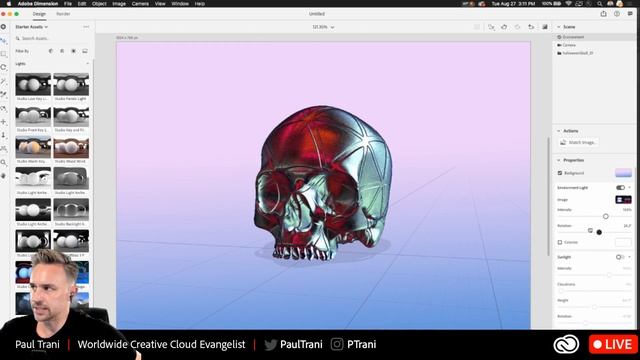Filter starter assets by lights
This screenshot has width=640, height=360.
coord(73,51)
